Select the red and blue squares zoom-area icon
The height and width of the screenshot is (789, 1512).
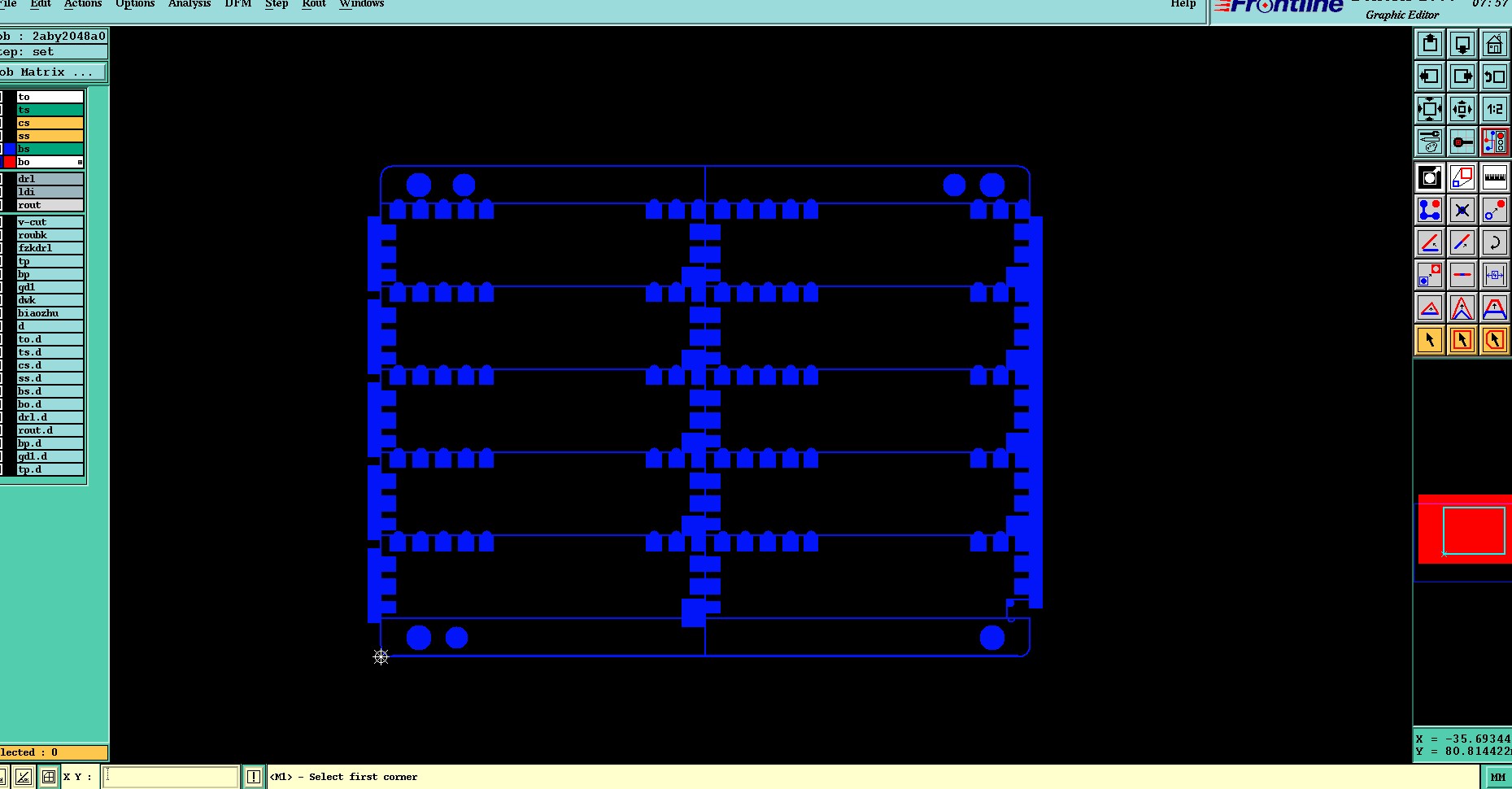[x=1462, y=177]
